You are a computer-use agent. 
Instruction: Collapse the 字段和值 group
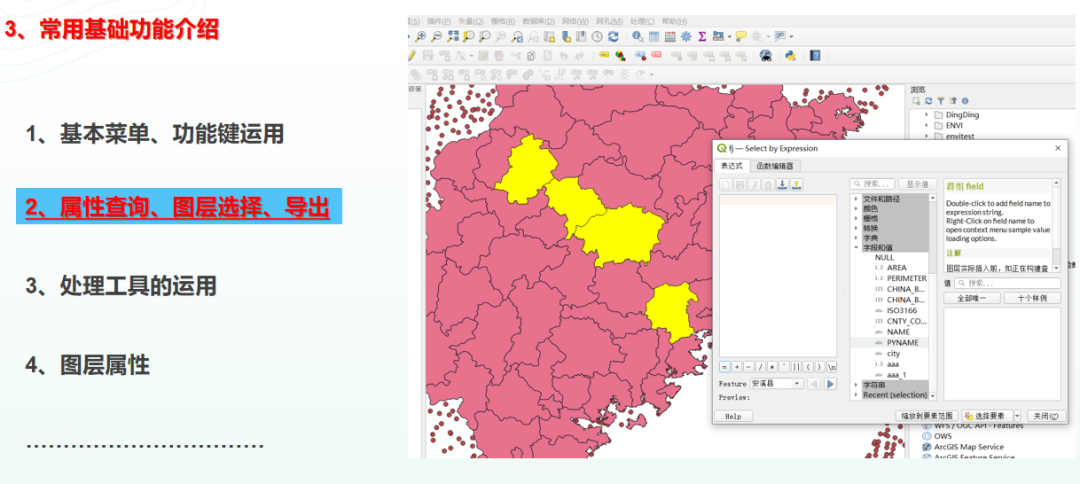click(855, 248)
